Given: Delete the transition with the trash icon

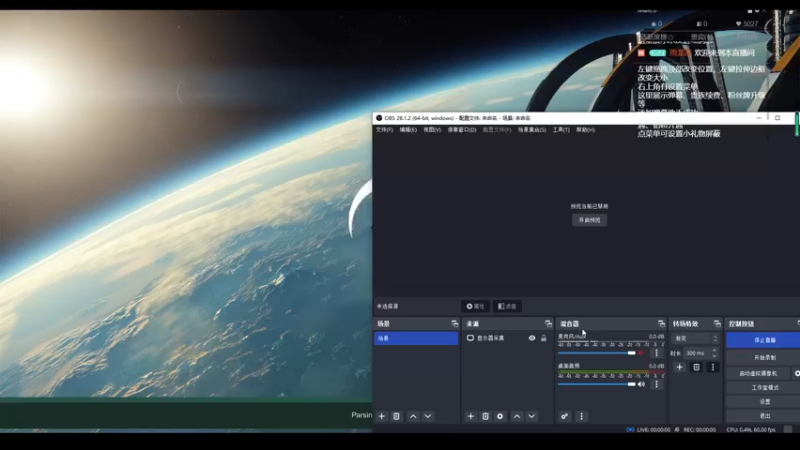Looking at the screenshot, I should tap(696, 367).
